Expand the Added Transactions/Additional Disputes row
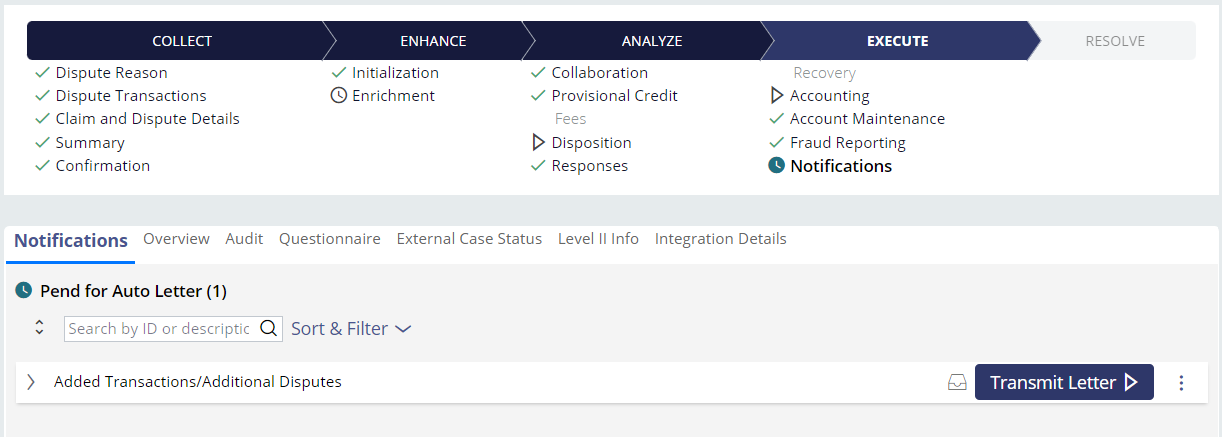Screen dimensions: 1222x437 tap(31, 382)
